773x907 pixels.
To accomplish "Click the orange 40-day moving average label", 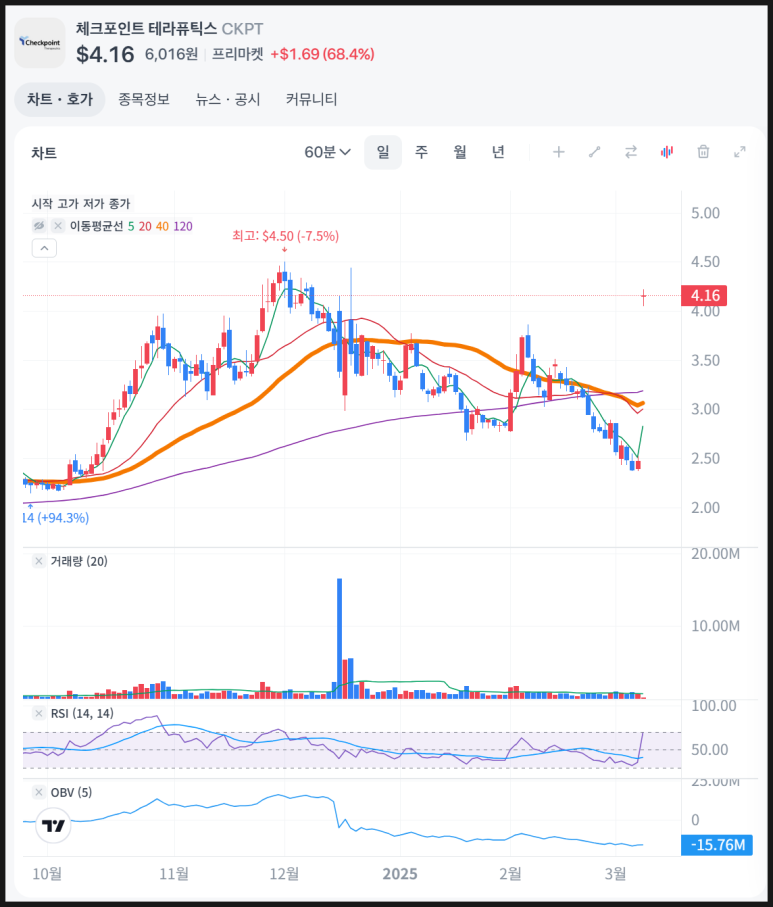I will tap(163, 226).
